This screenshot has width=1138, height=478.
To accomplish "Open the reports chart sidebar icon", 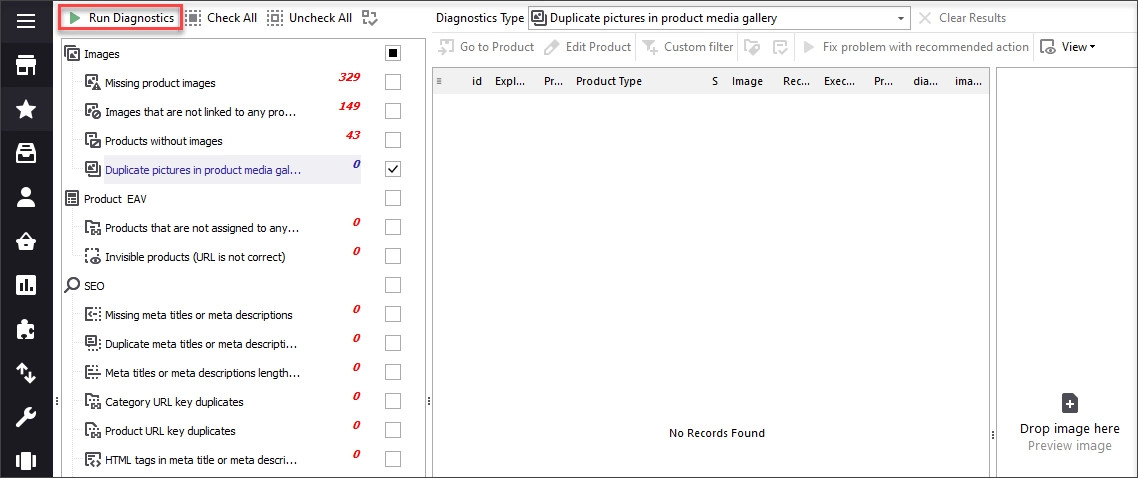I will click(26, 285).
